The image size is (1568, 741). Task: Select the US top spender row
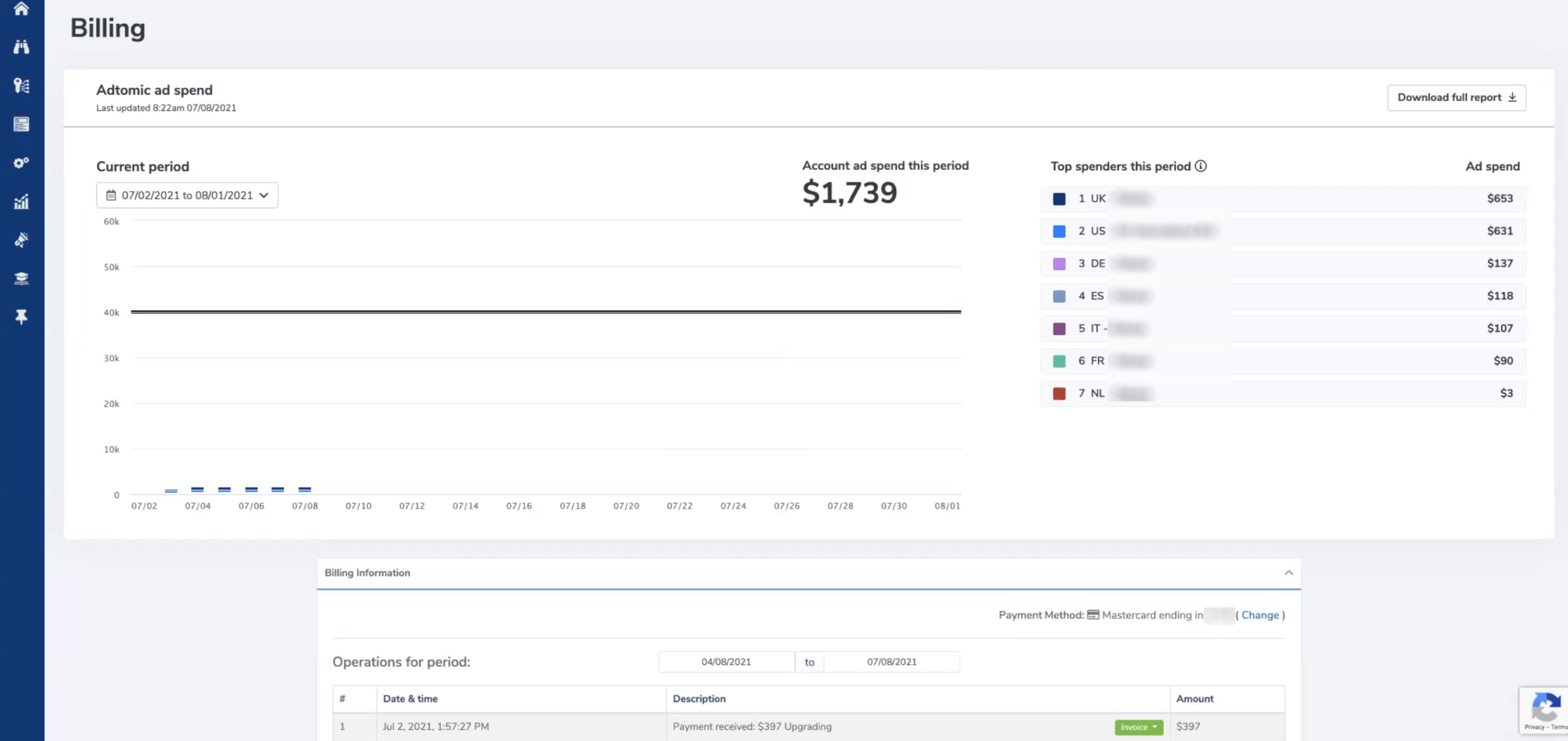(x=1283, y=231)
